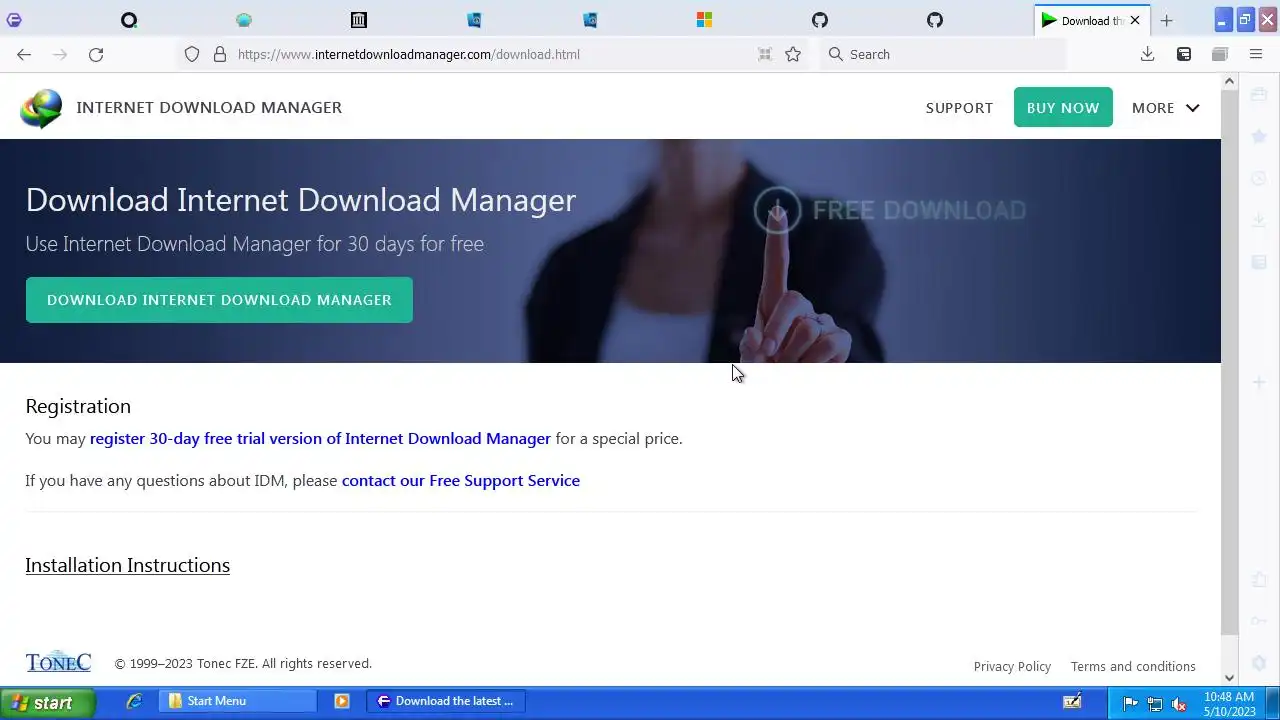
Task: Click the save-to-pocket style icon beside downloads
Action: [x=1184, y=54]
